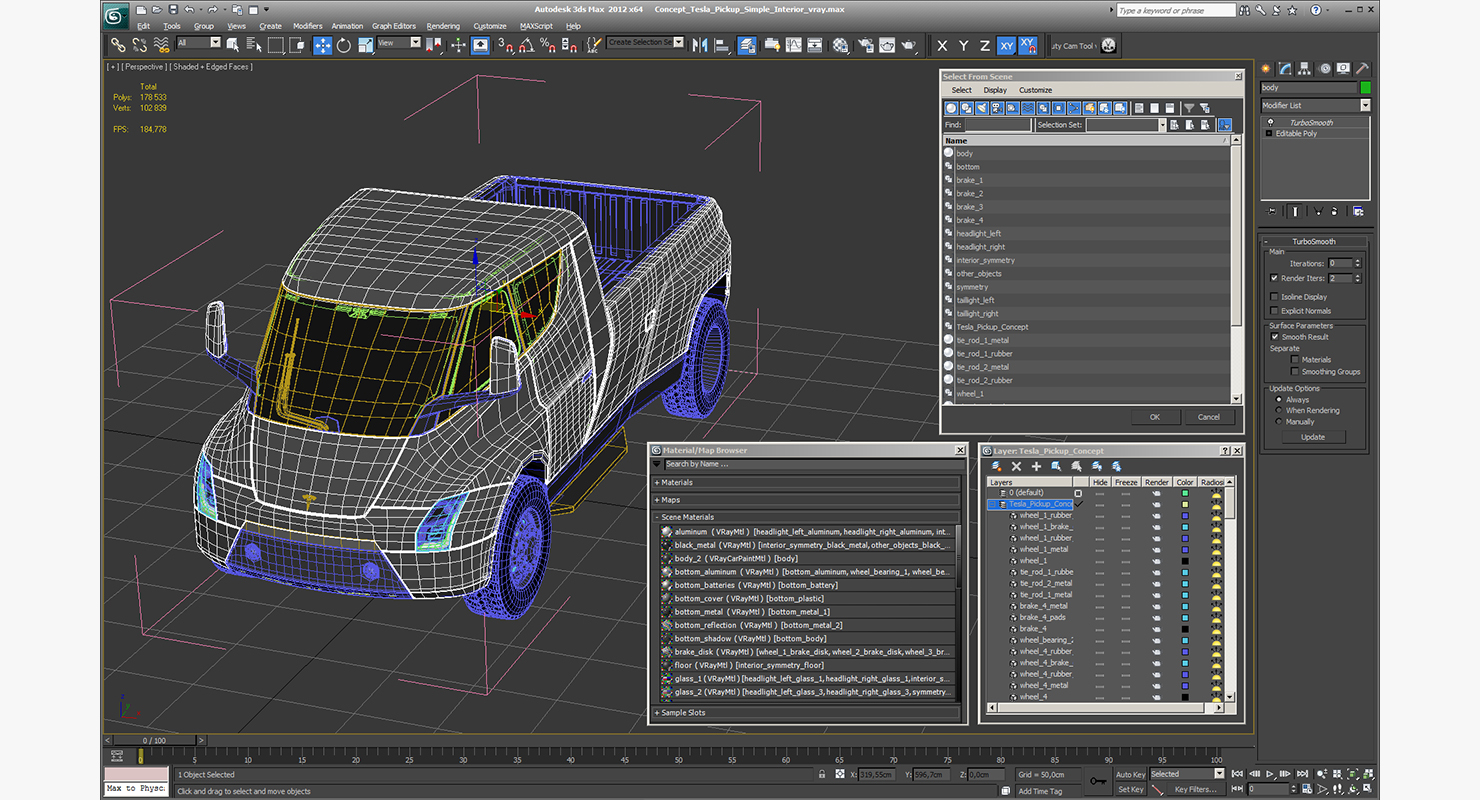Activate the Select and Move tool
The width and height of the screenshot is (1480, 800).
pyautogui.click(x=323, y=45)
